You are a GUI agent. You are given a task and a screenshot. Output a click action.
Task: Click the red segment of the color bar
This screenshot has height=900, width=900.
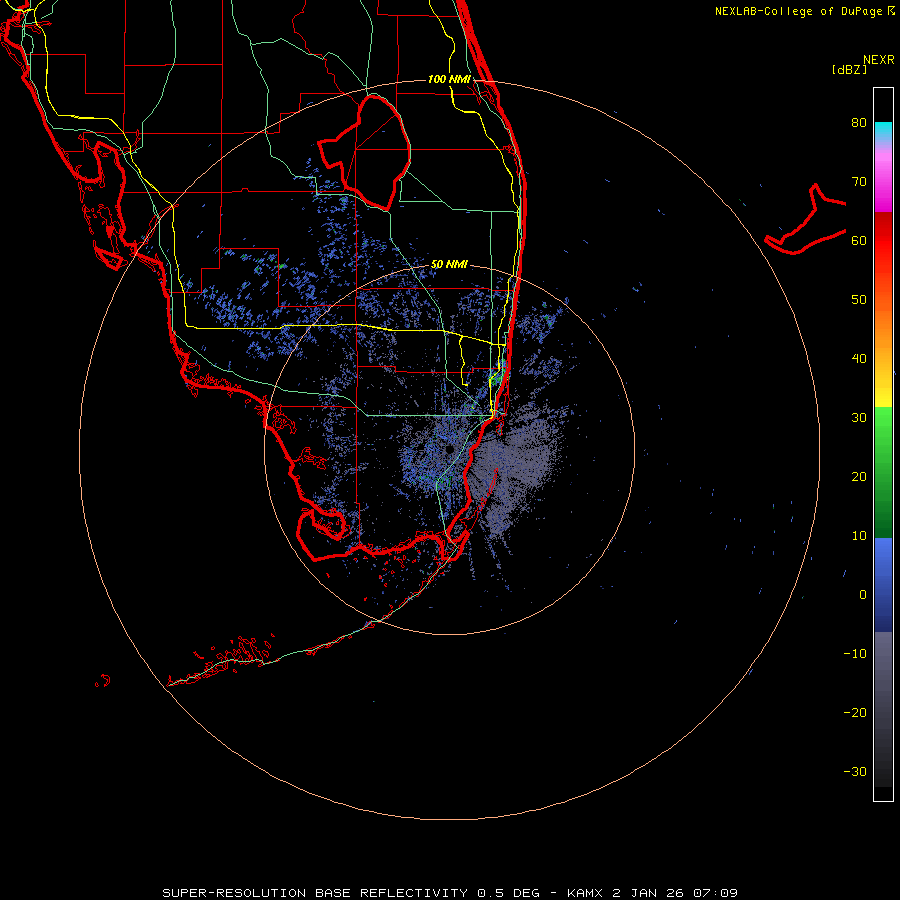883,239
